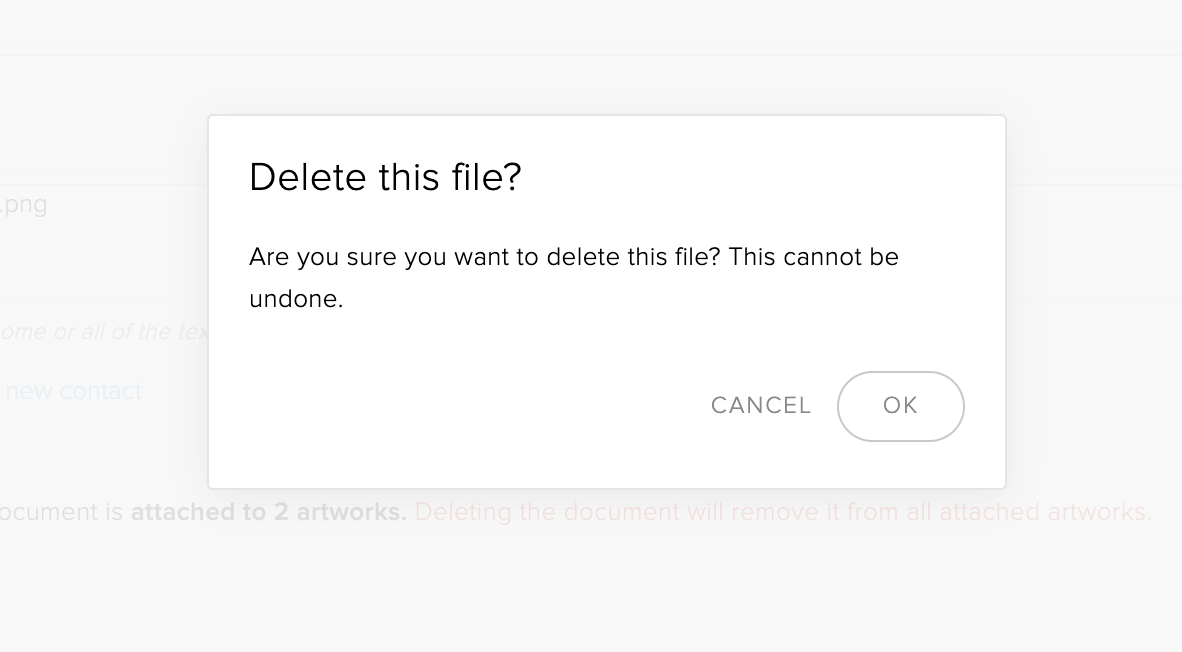Image resolution: width=1182 pixels, height=652 pixels.
Task: Click bold 'attached to 2 artworks' text
Action: tap(268, 512)
